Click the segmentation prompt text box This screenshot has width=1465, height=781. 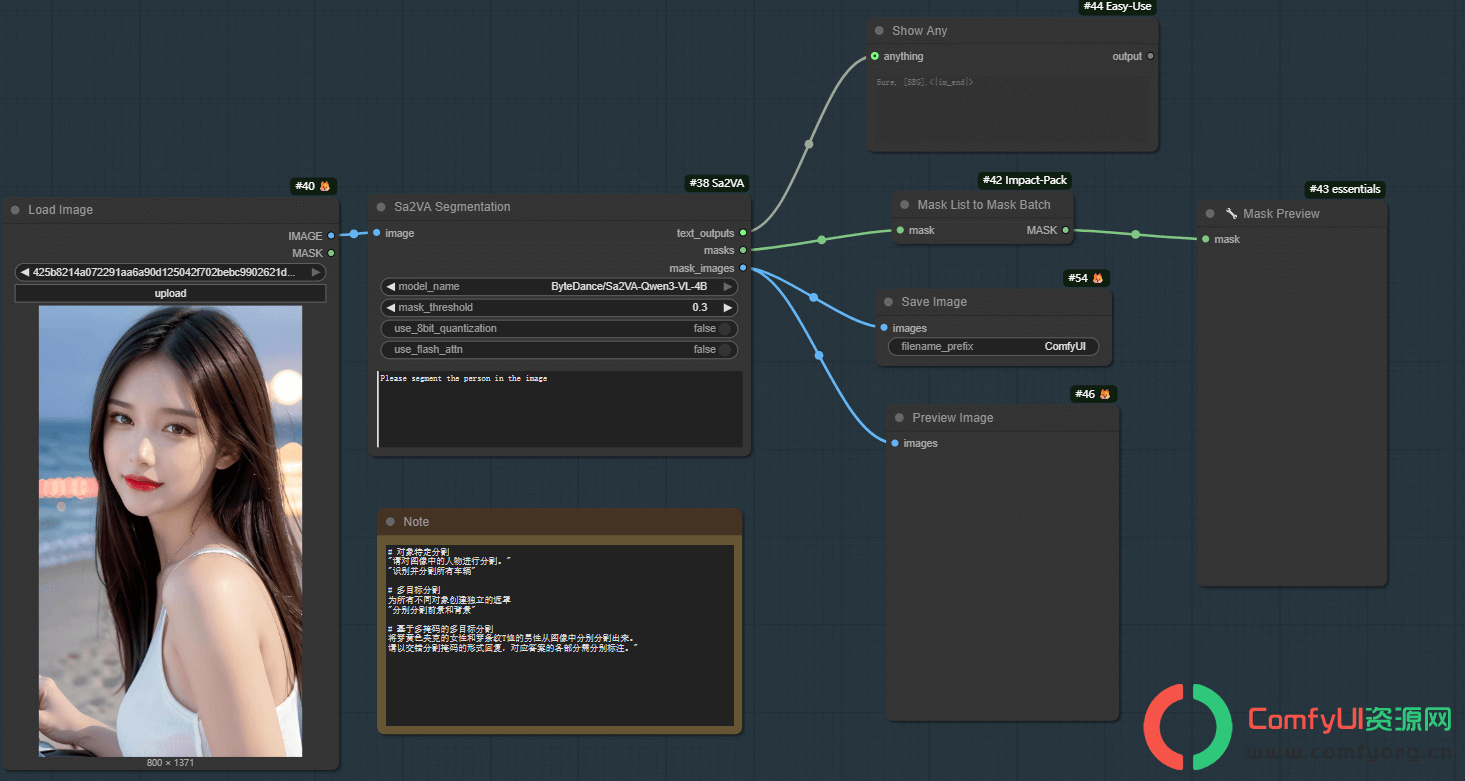(x=560, y=409)
